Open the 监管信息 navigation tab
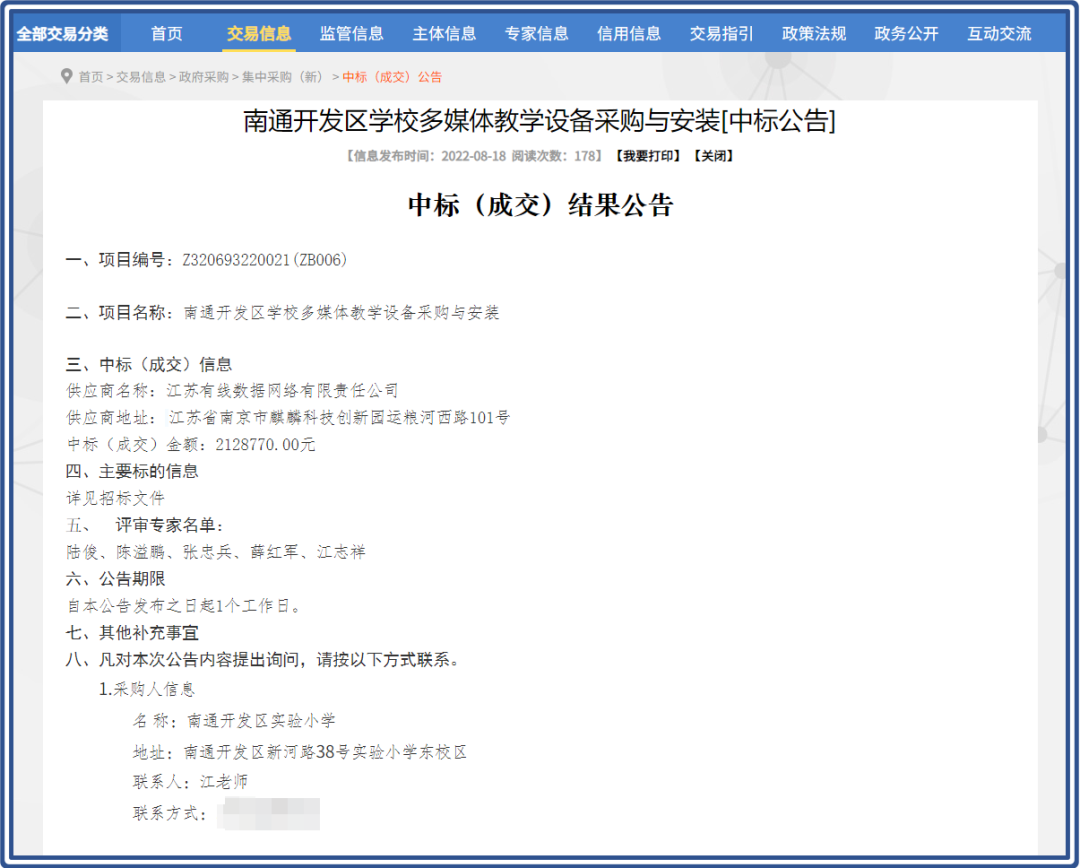 [x=351, y=34]
